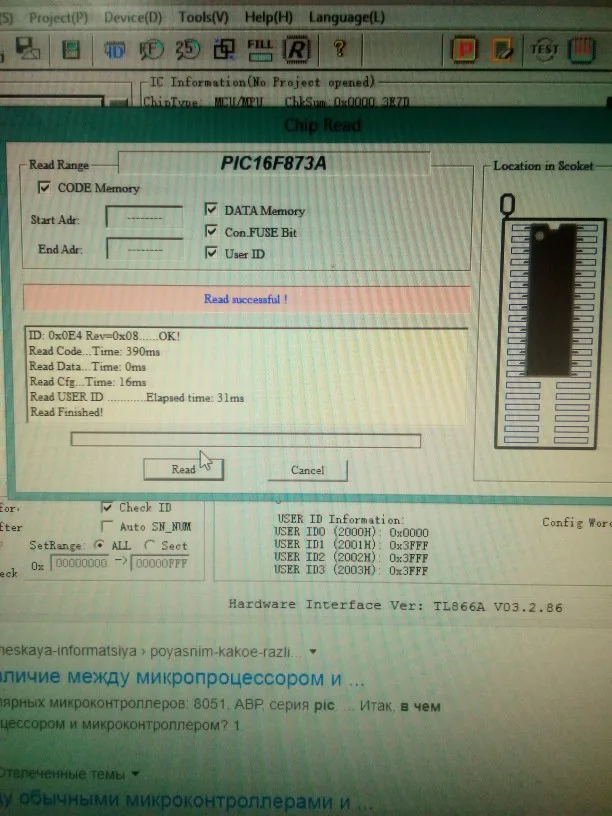Select the Sect range radio button
Viewport: 612px width, 816px height.
(150, 545)
